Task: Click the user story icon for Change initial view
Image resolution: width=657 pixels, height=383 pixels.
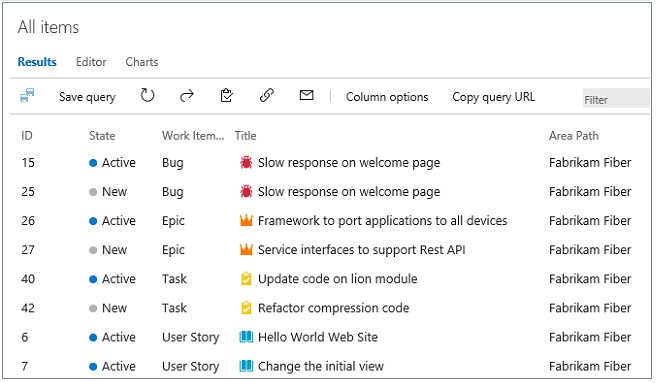Action: [x=246, y=366]
